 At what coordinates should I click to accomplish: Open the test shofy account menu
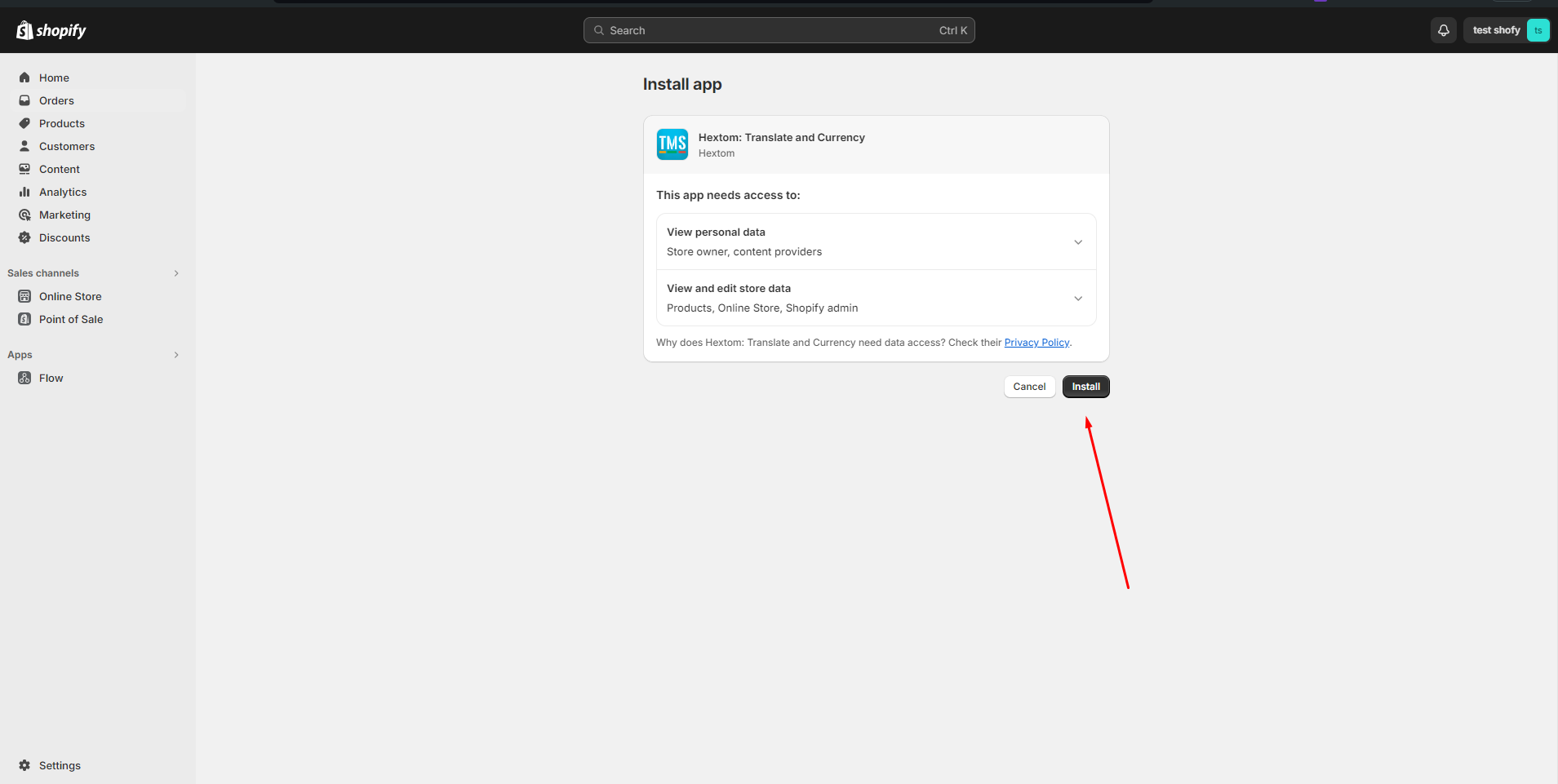coord(1507,30)
